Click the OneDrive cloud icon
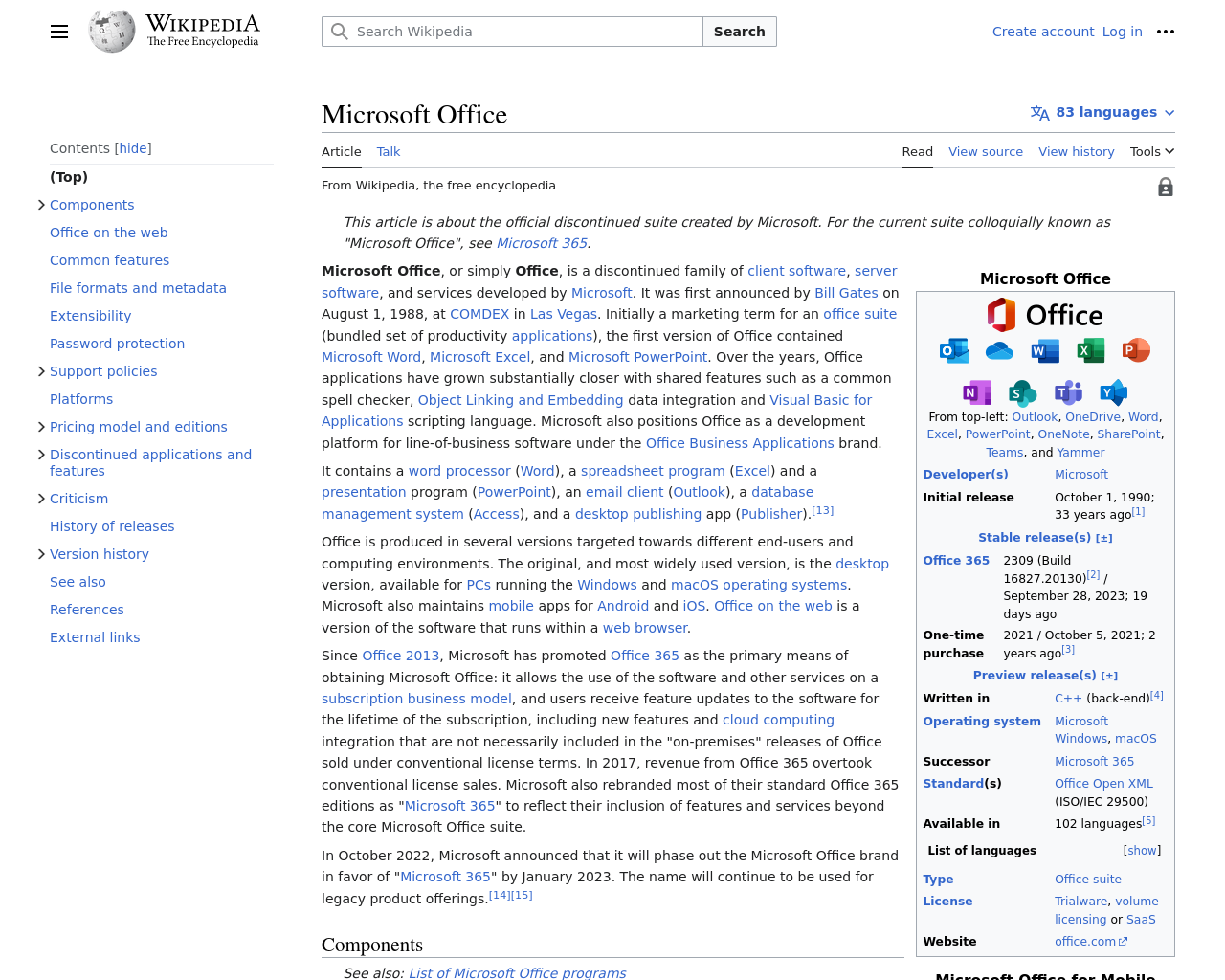 (x=999, y=350)
